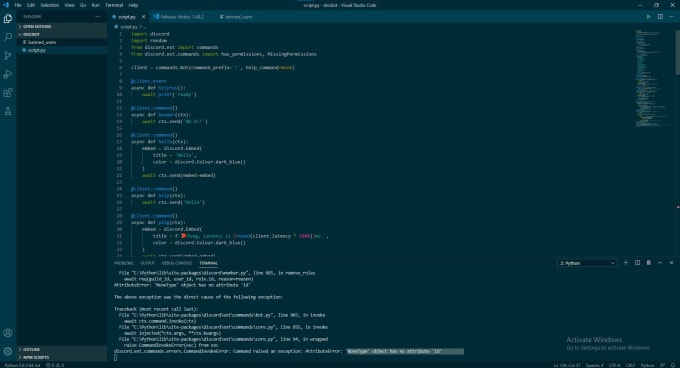The height and width of the screenshot is (368, 680).
Task: Switch to the Debug Console tab
Action: [177, 263]
